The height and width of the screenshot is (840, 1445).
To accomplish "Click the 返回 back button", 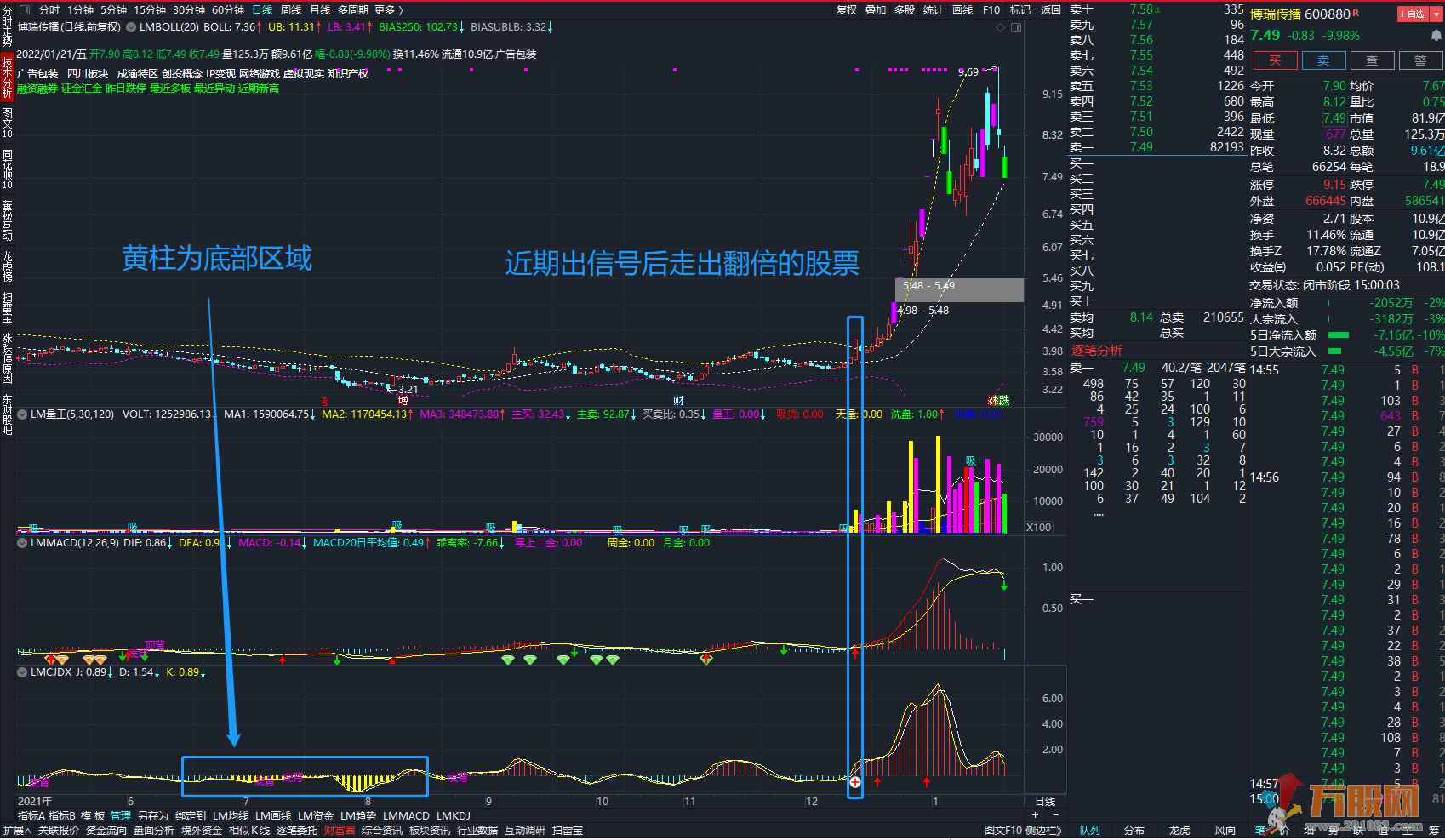I will [x=1051, y=10].
